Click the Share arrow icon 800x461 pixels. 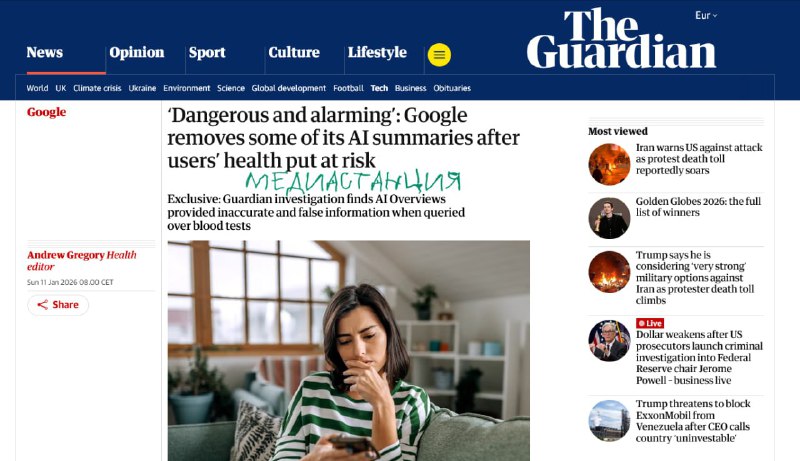point(43,304)
